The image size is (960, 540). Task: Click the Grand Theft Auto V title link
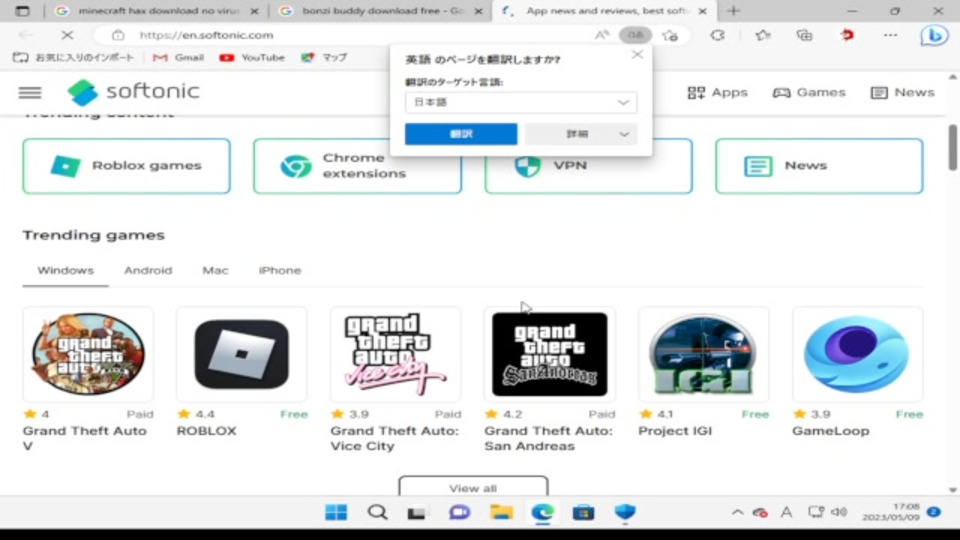tap(85, 438)
